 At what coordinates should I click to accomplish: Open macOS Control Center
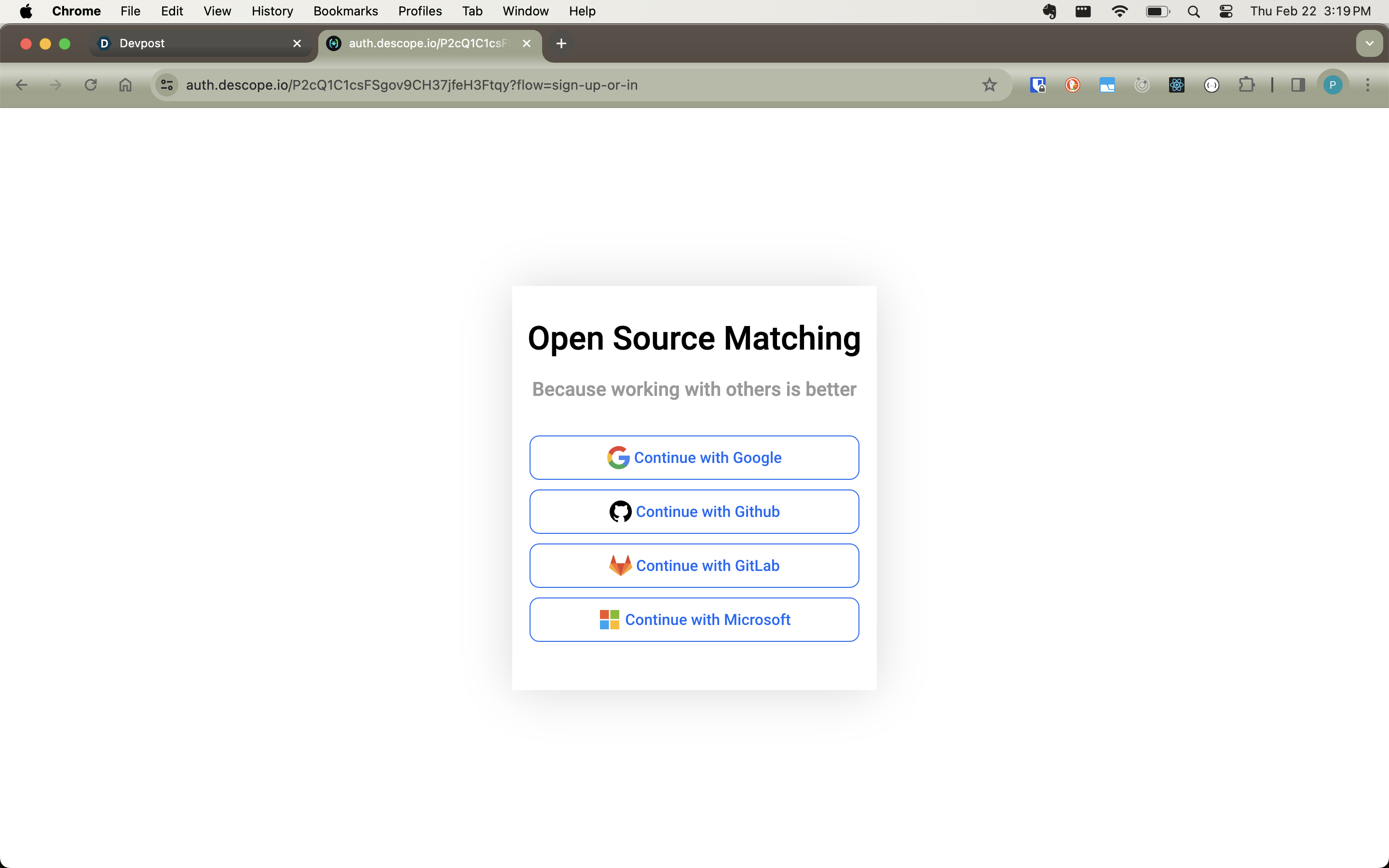pyautogui.click(x=1226, y=12)
